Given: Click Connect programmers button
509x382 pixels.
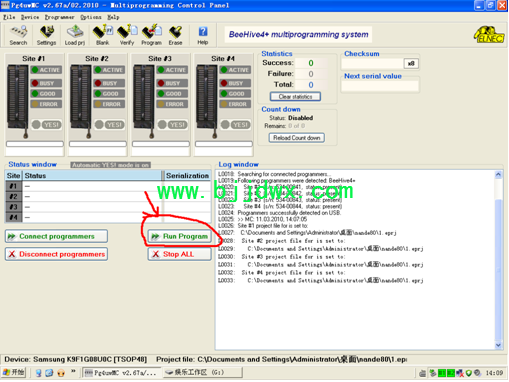Looking at the screenshot, I should point(56,236).
